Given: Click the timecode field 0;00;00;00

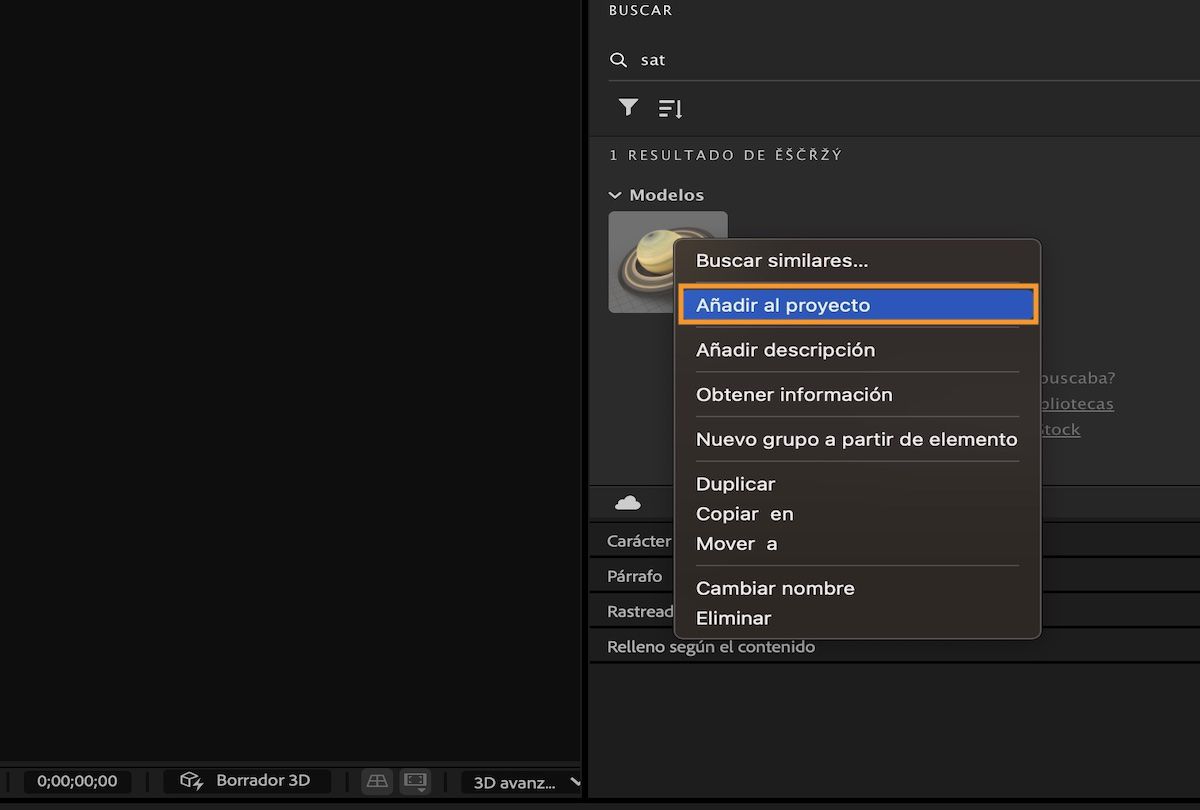Looking at the screenshot, I should (77, 780).
